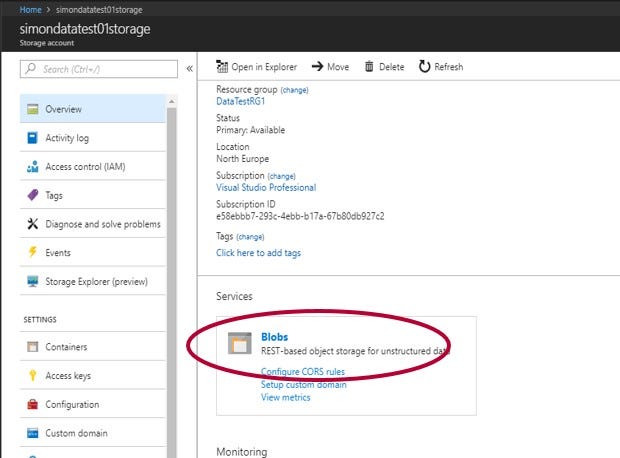Screen dimensions: 620x458
Task: Click the Subscription ID value e58ebbb7-293c-4ebb-b17a-67b80db927c2
Action: (300, 216)
